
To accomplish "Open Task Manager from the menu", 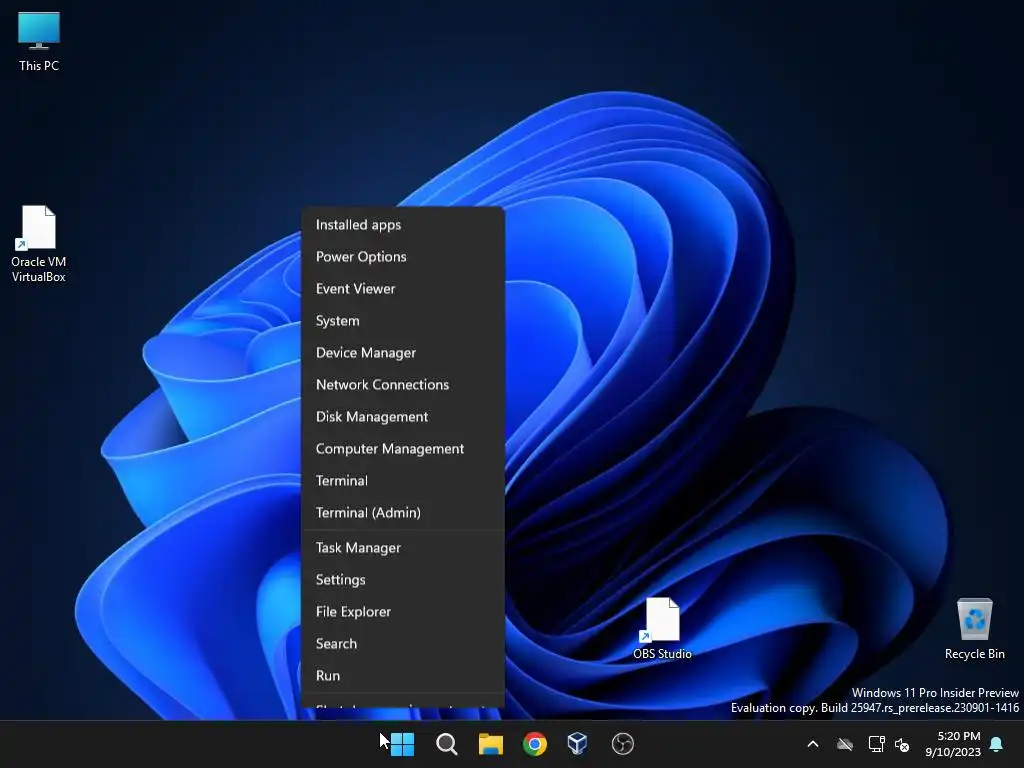I will pyautogui.click(x=403, y=548).
